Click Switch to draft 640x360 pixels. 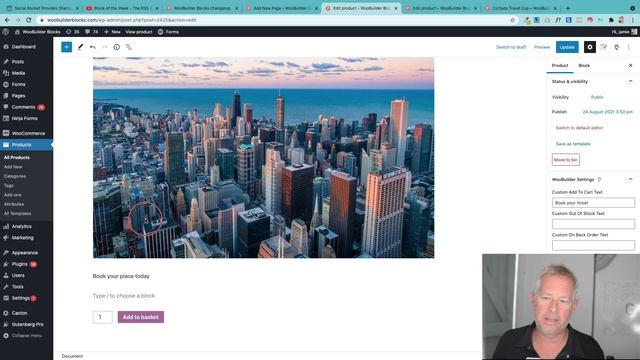(x=511, y=47)
